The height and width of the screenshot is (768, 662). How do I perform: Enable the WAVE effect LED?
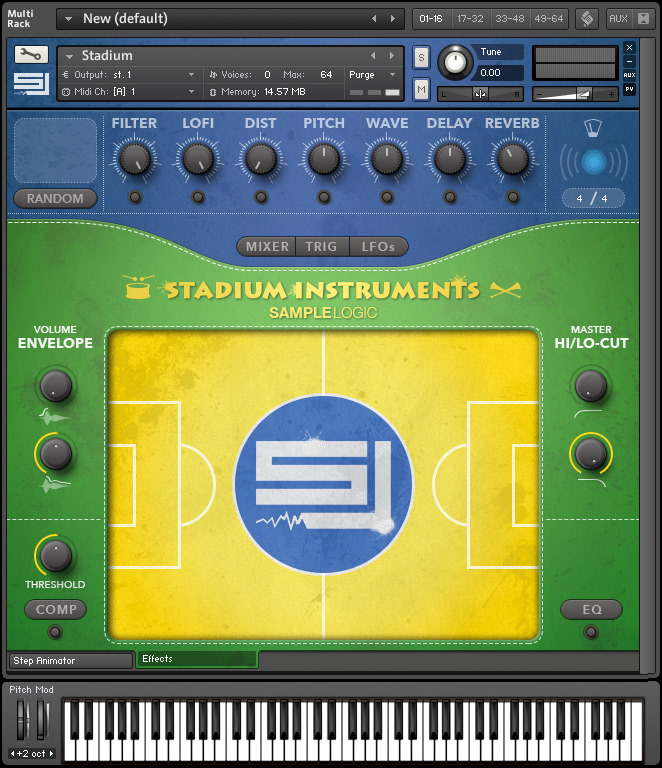coord(387,197)
